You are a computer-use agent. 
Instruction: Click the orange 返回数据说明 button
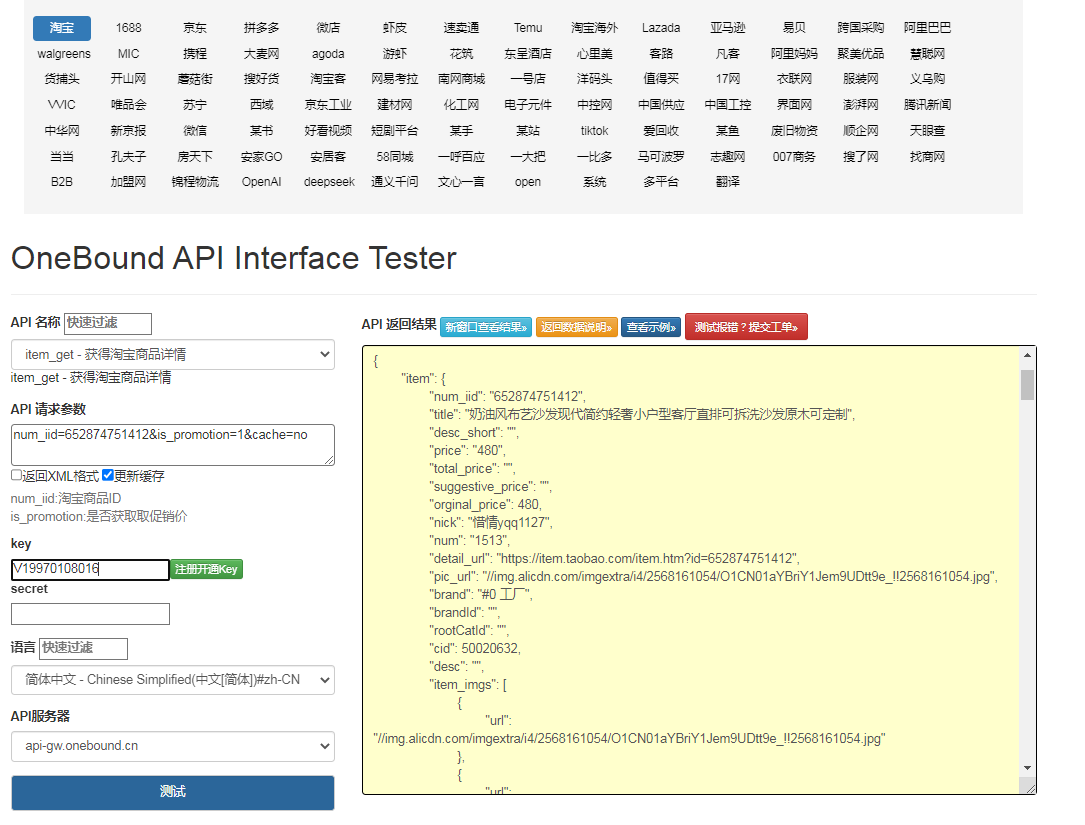[x=576, y=327]
